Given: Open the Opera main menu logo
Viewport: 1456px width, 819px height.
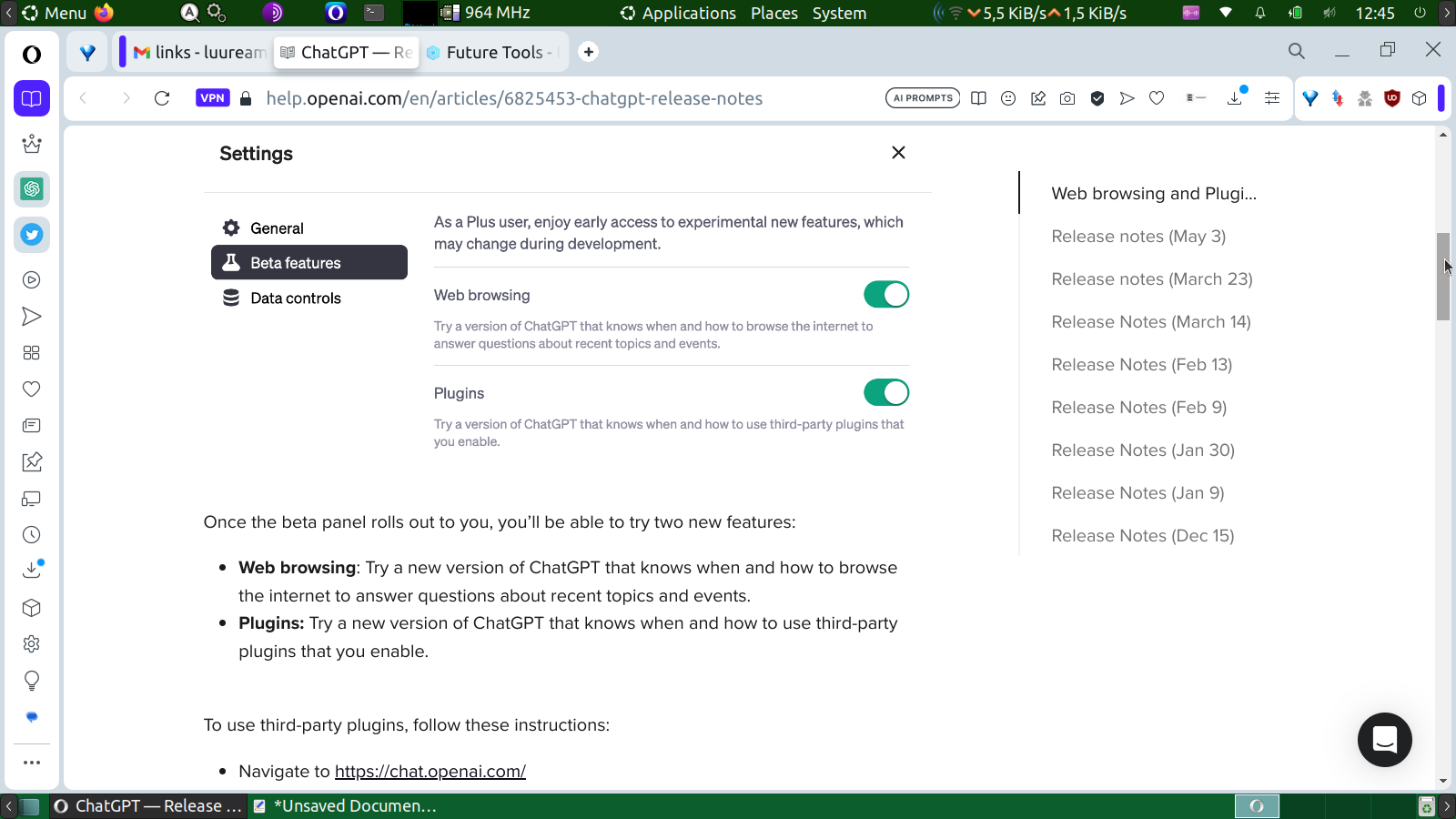Looking at the screenshot, I should pos(32,55).
